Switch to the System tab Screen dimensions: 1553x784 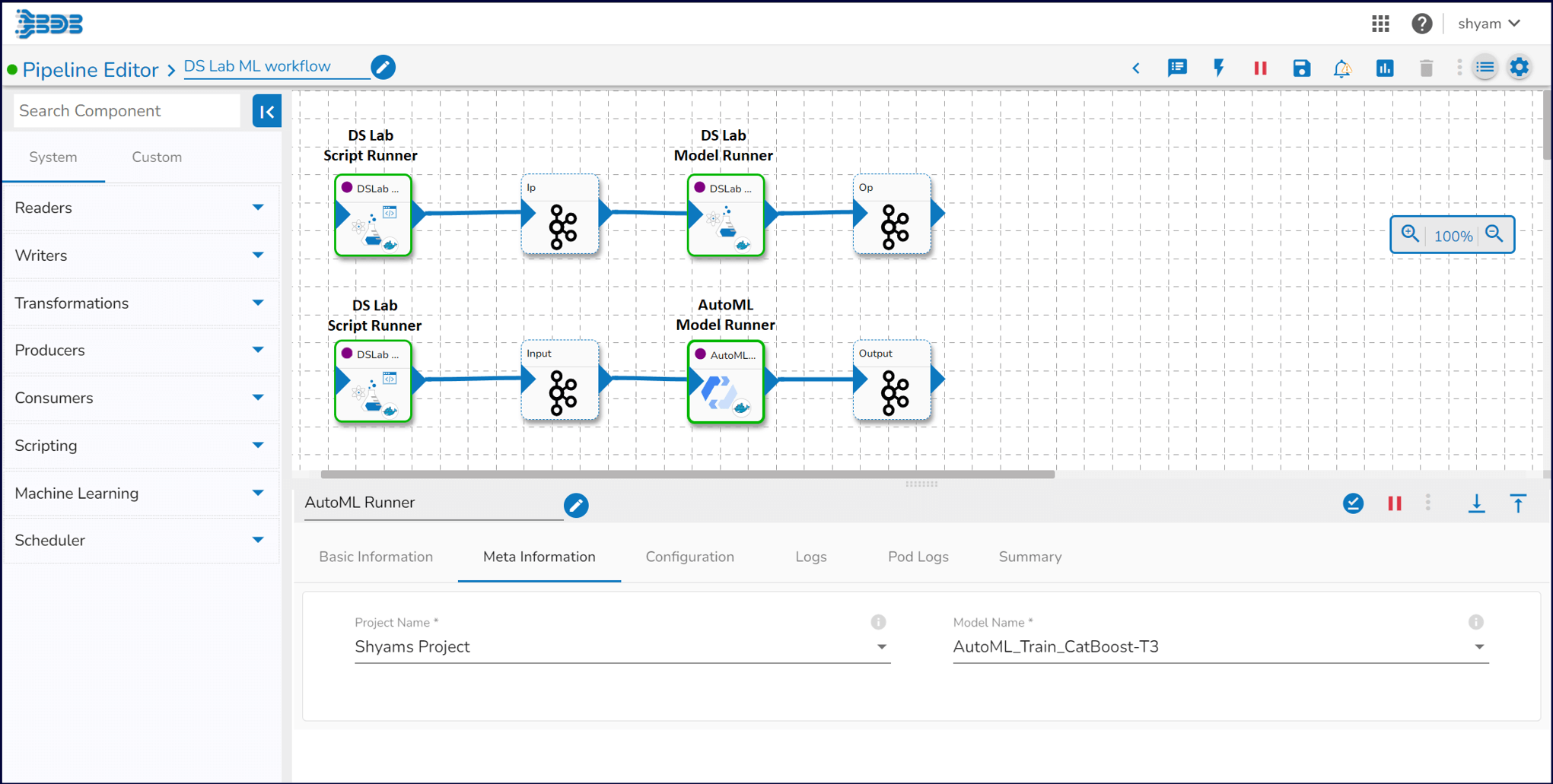(x=53, y=157)
